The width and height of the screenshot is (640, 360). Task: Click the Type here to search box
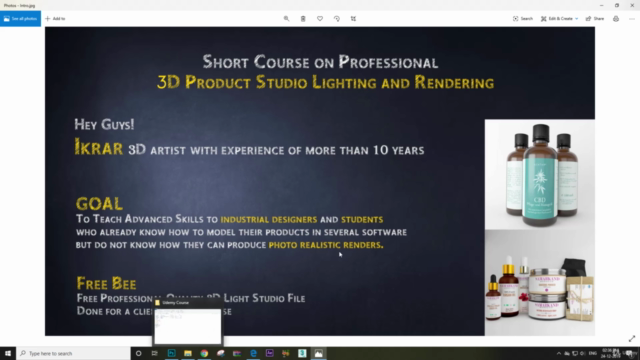coord(73,353)
